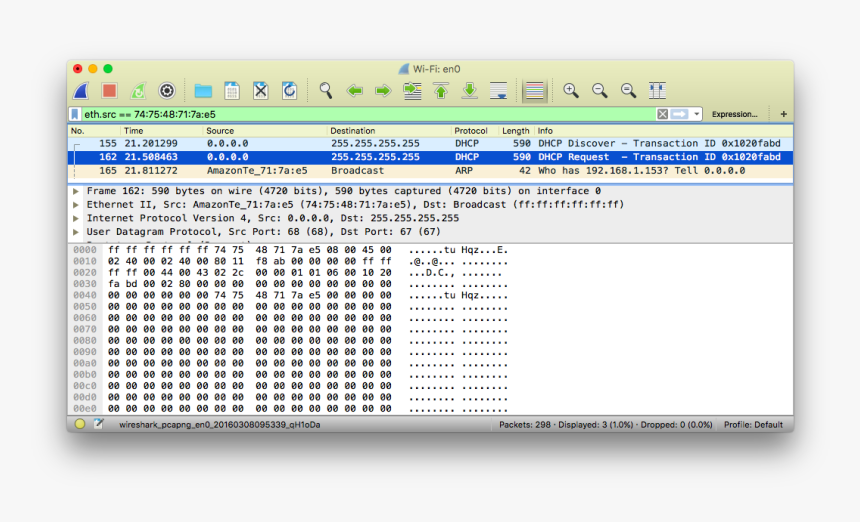This screenshot has height=522, width=860.
Task: Add a filter button with plus
Action: (x=783, y=114)
